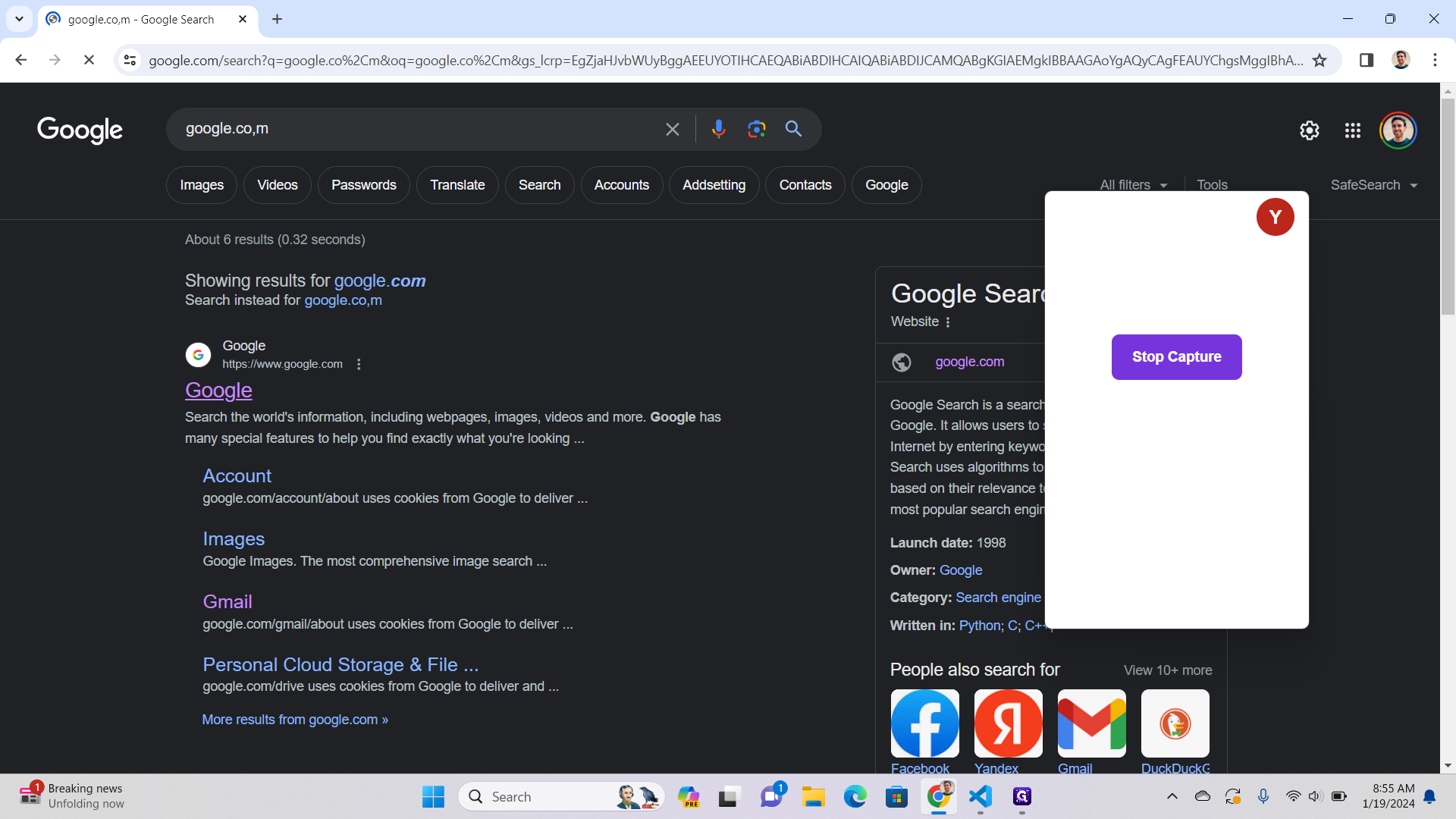The image size is (1456, 819).
Task: Click More results from google.com
Action: point(295,720)
